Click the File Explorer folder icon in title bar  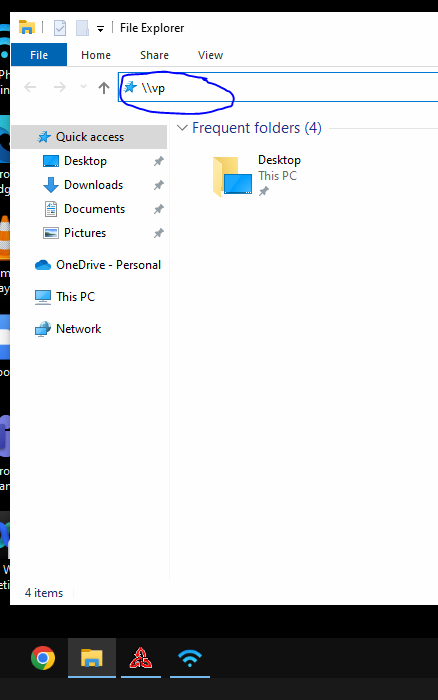point(27,28)
